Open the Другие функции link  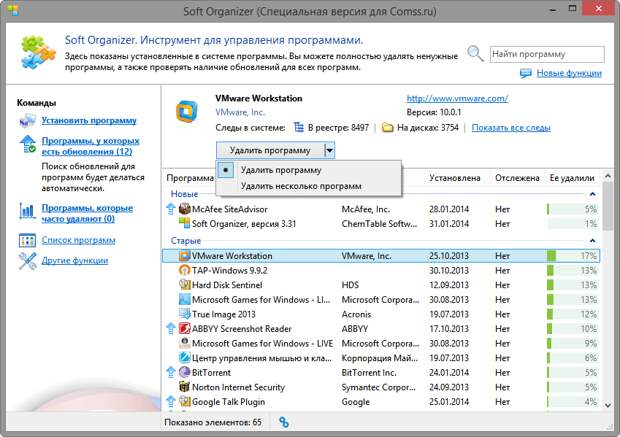[75, 260]
